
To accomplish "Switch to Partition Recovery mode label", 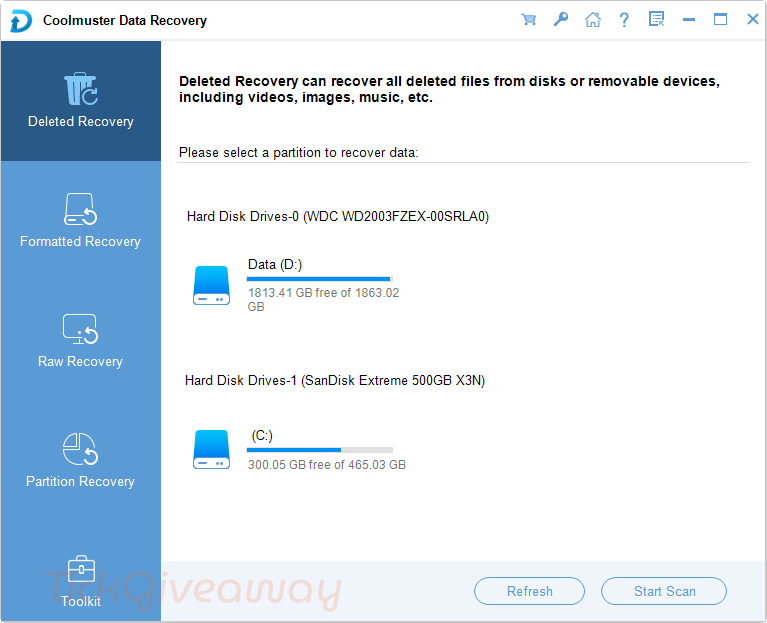I will click(x=80, y=482).
